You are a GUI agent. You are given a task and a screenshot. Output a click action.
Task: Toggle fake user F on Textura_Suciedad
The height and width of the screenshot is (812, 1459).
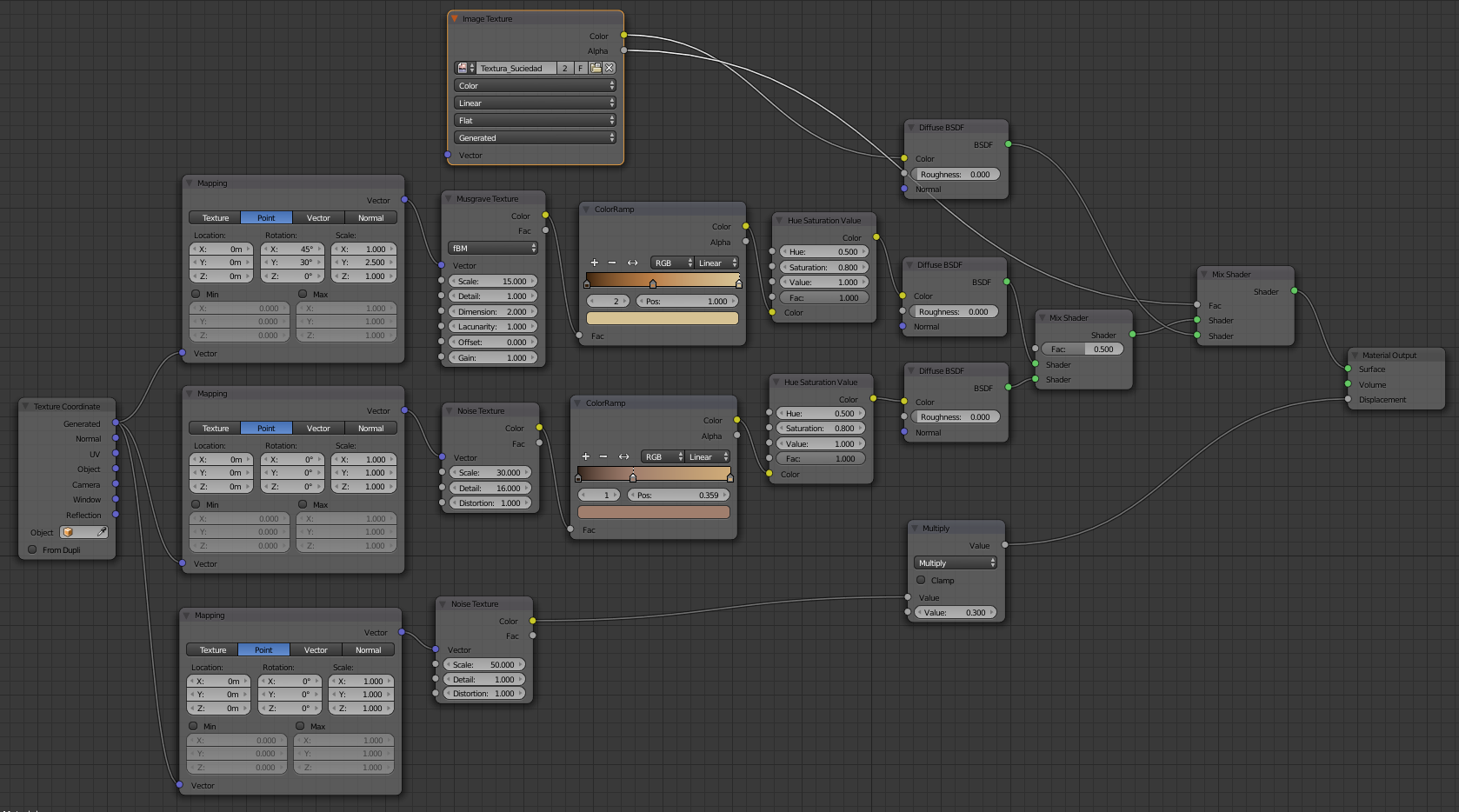coord(580,68)
